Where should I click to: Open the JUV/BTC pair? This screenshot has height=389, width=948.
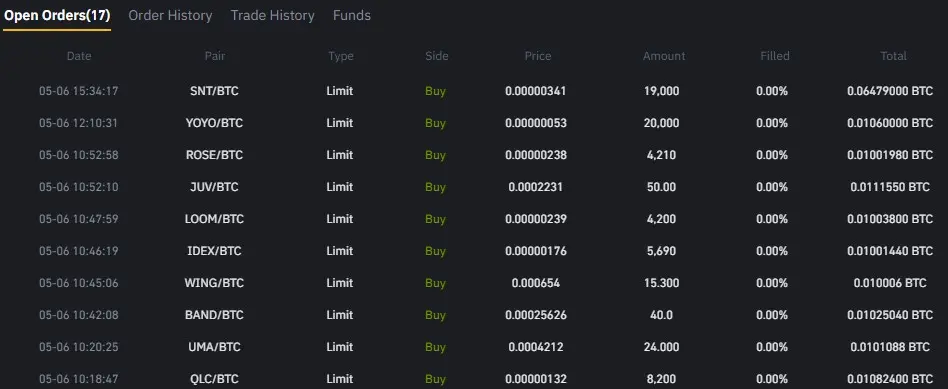214,188
